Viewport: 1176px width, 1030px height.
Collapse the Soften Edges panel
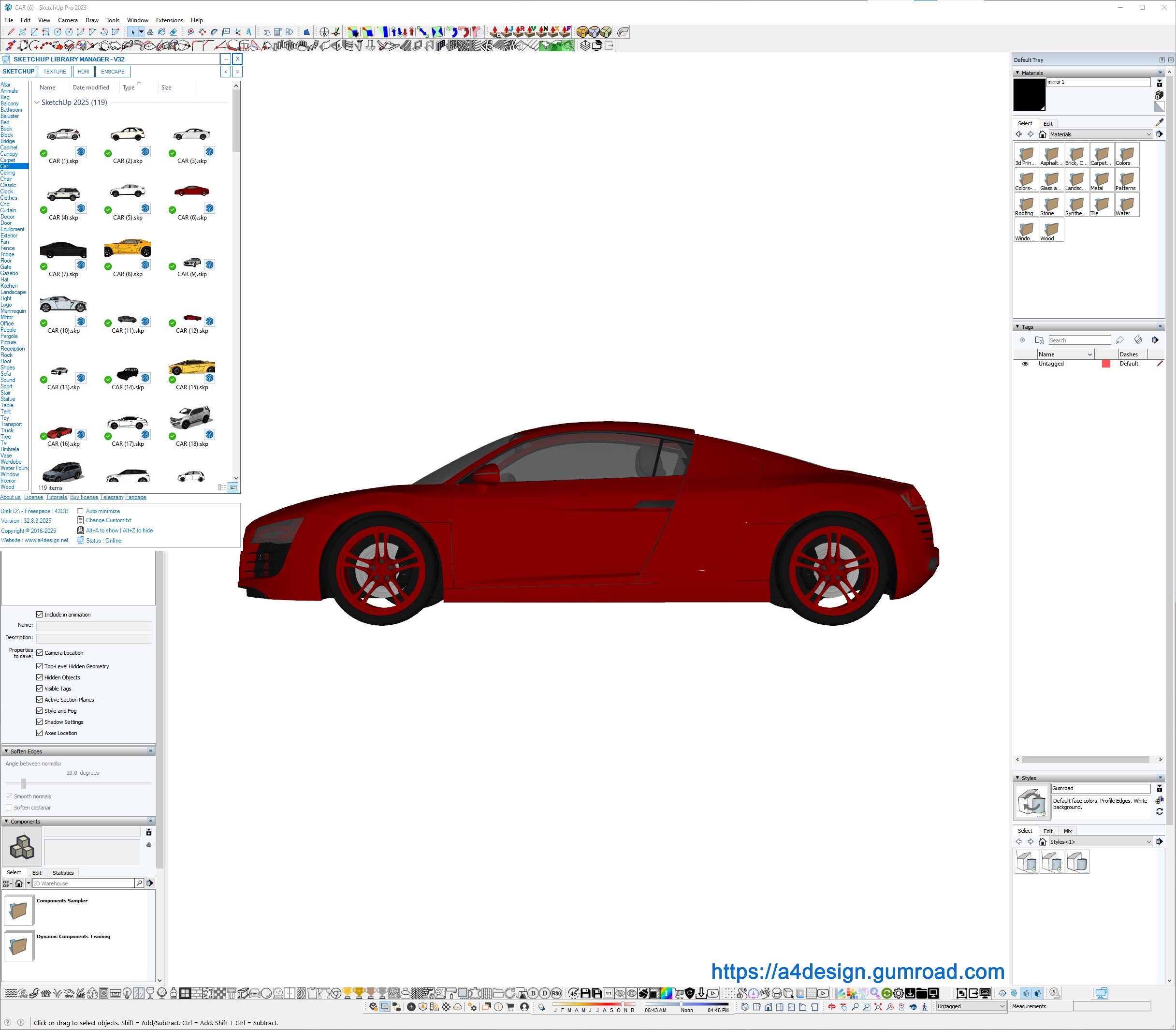[x=6, y=751]
